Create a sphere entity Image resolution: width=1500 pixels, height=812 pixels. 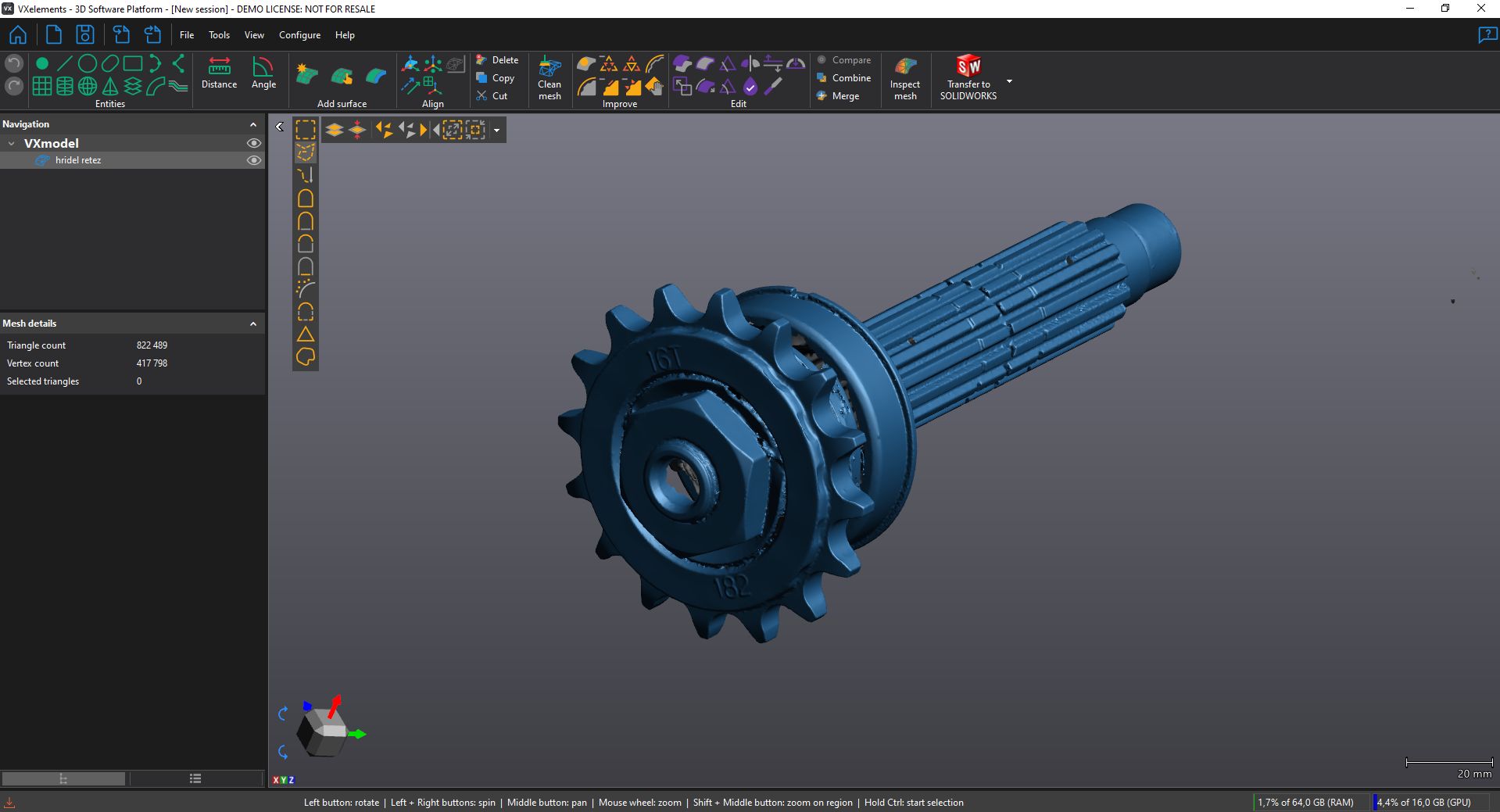(x=88, y=86)
